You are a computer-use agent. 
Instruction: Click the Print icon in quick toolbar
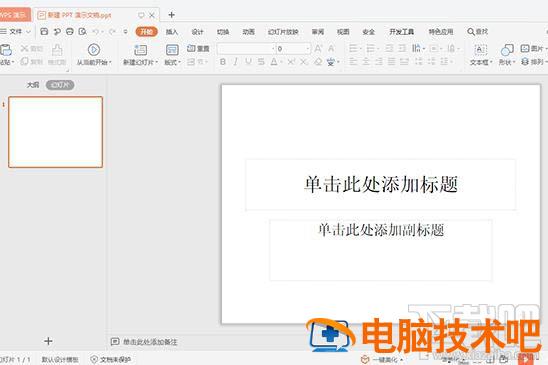click(x=70, y=31)
